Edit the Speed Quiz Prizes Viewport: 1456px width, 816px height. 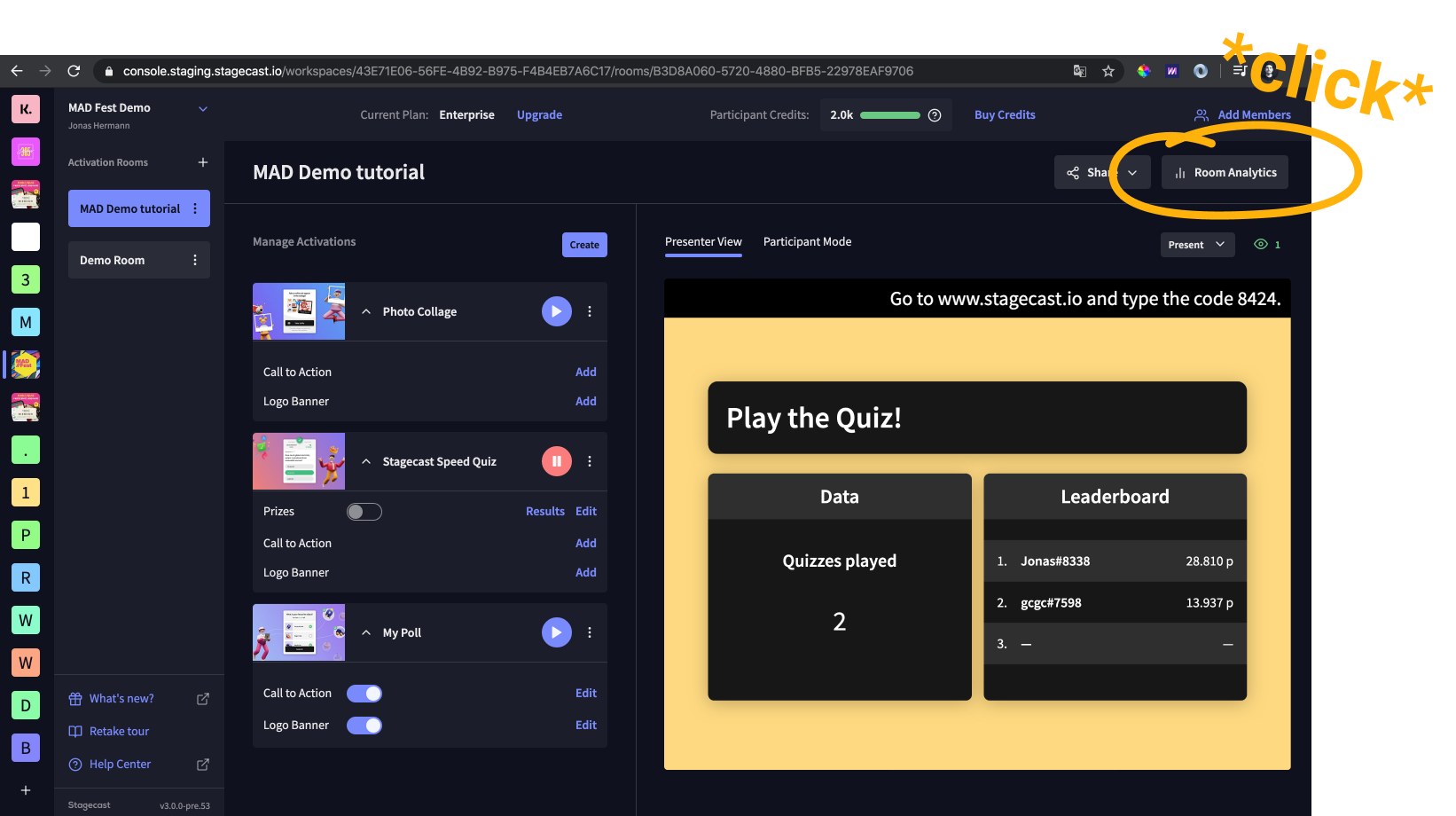point(586,512)
